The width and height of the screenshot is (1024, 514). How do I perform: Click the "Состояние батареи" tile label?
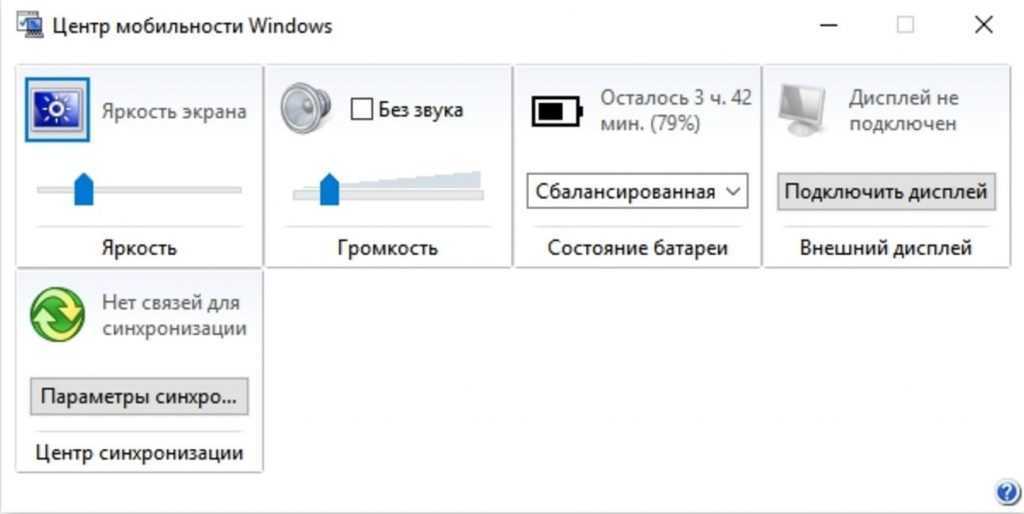click(637, 248)
